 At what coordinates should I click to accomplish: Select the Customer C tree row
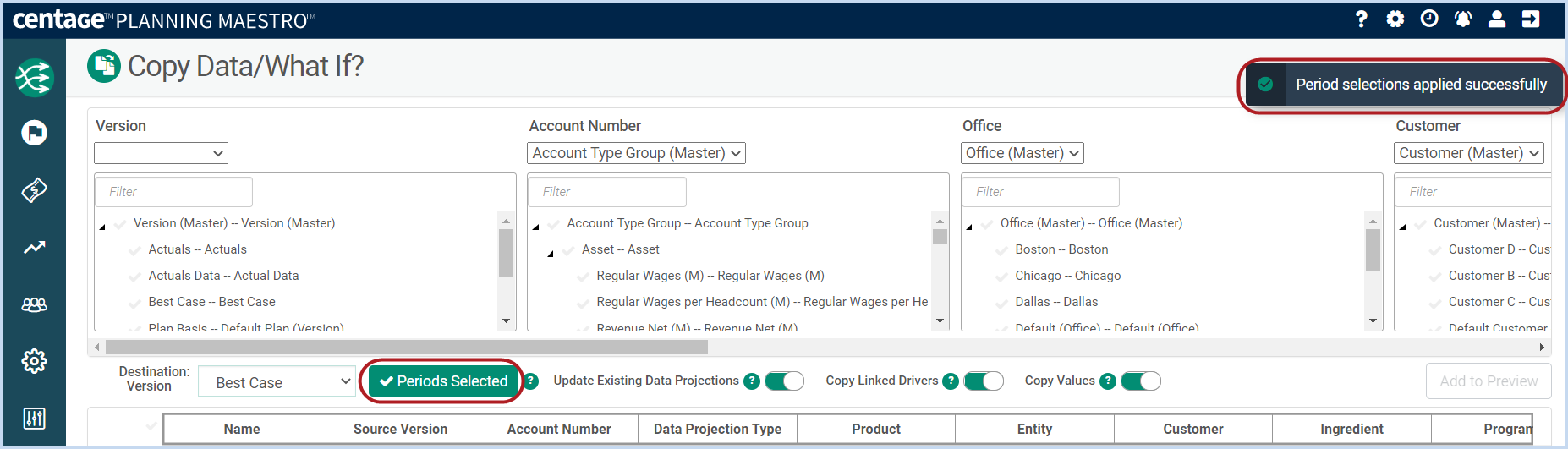point(1499,302)
